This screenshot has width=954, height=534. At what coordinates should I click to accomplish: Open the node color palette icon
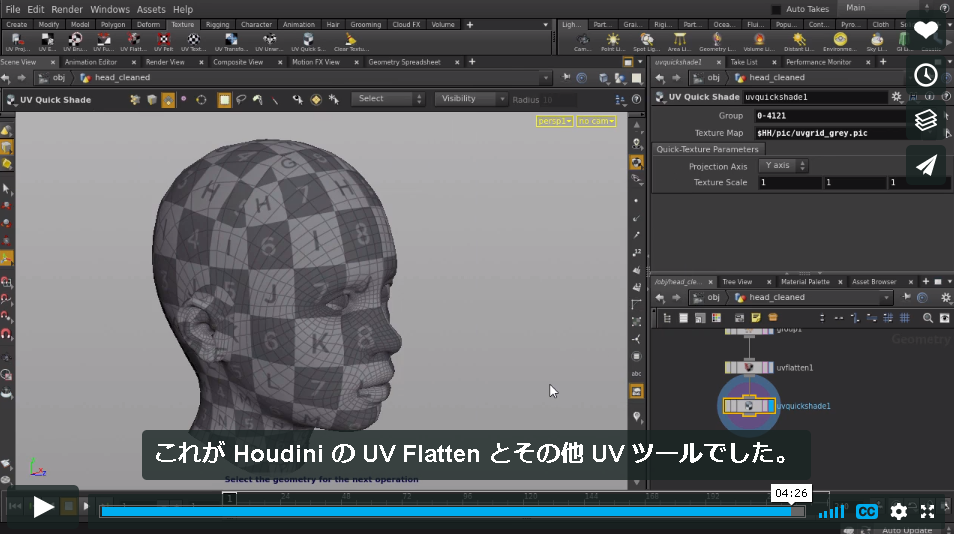tap(716, 318)
